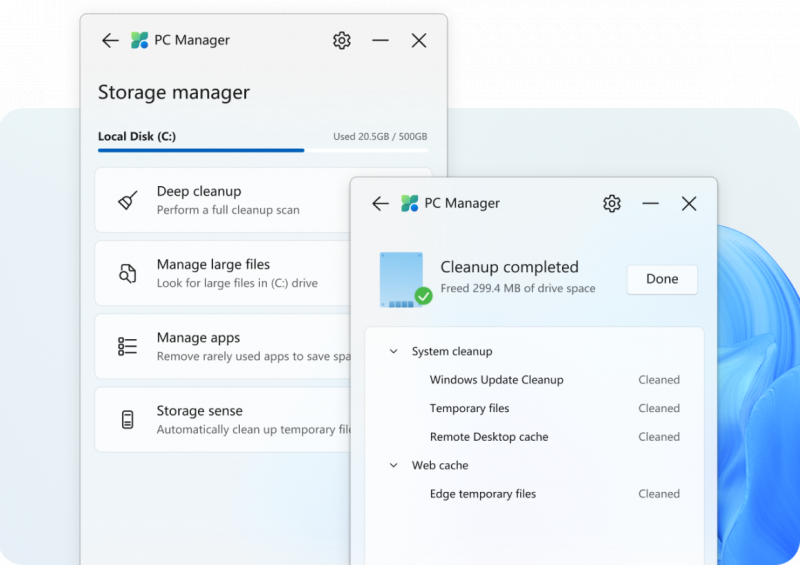Viewport: 800px width, 565px height.
Task: Click the PC Manager logo in cleanup window
Action: 409,203
